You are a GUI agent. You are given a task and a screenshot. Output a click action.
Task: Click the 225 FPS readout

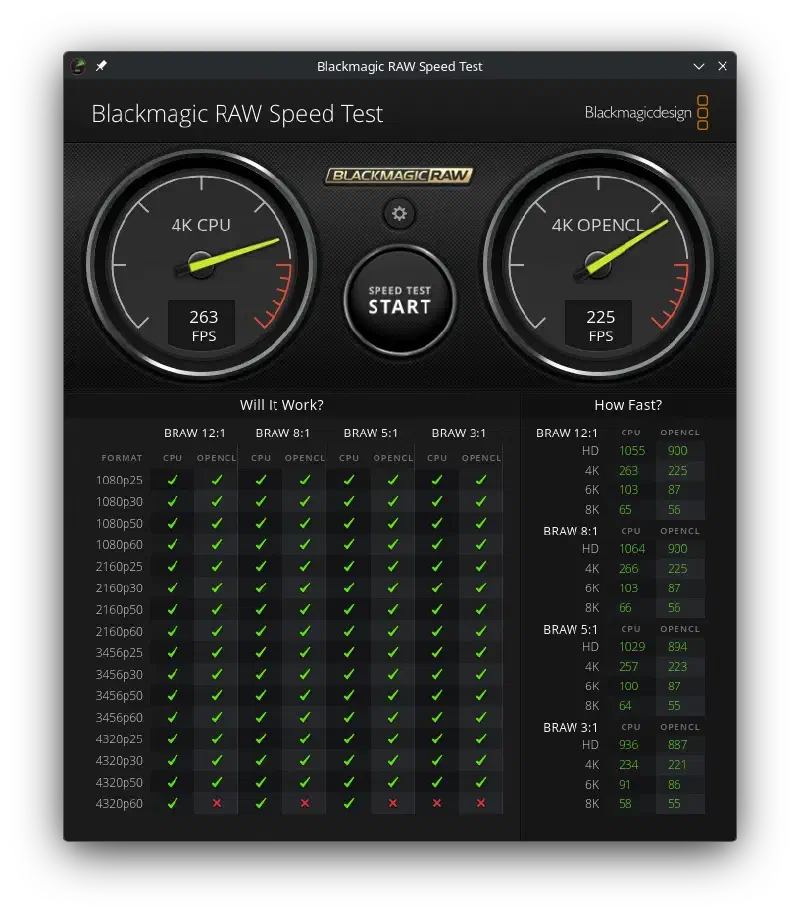tap(600, 325)
